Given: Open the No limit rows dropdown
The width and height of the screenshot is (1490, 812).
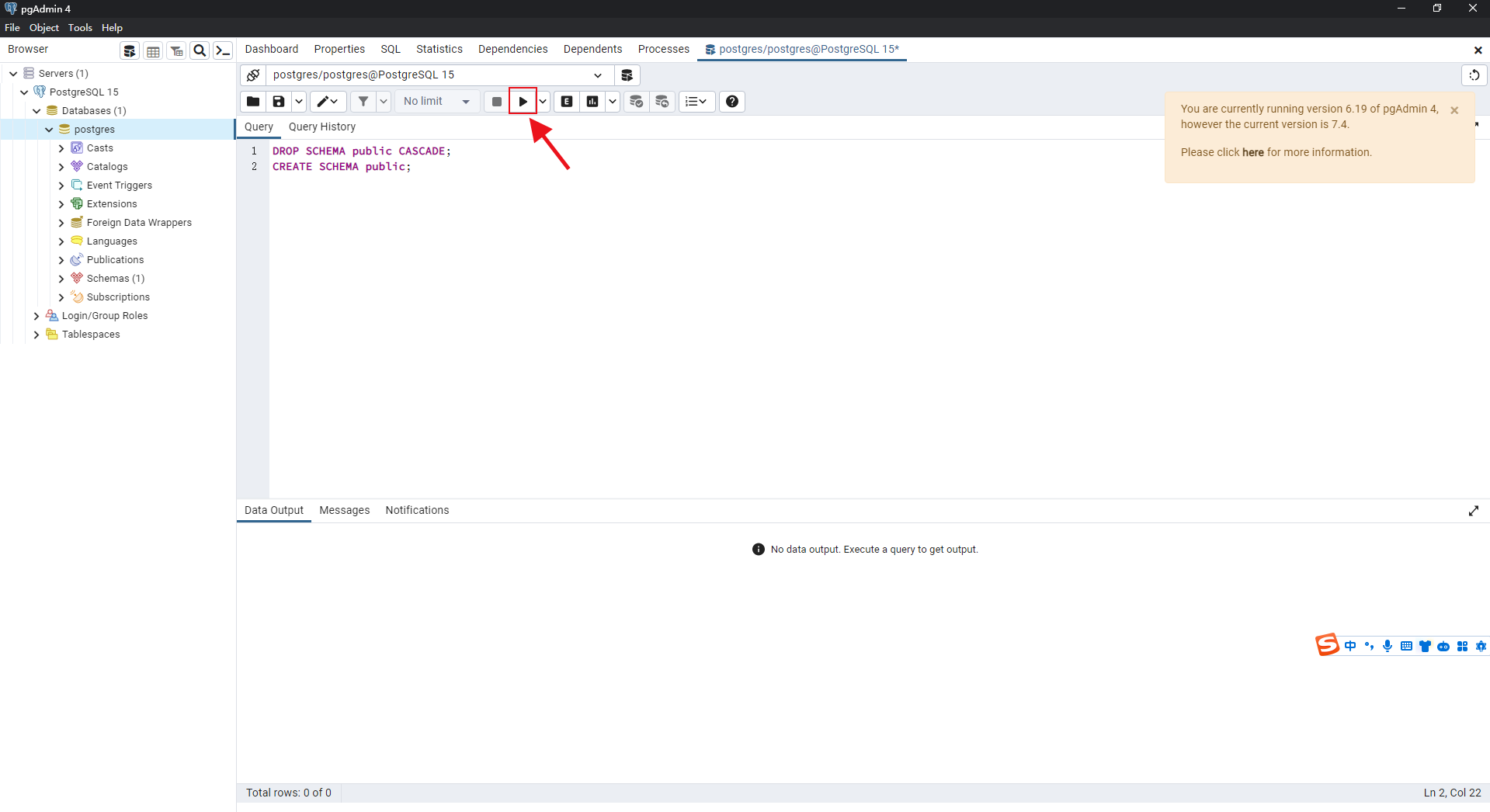Looking at the screenshot, I should [436, 102].
